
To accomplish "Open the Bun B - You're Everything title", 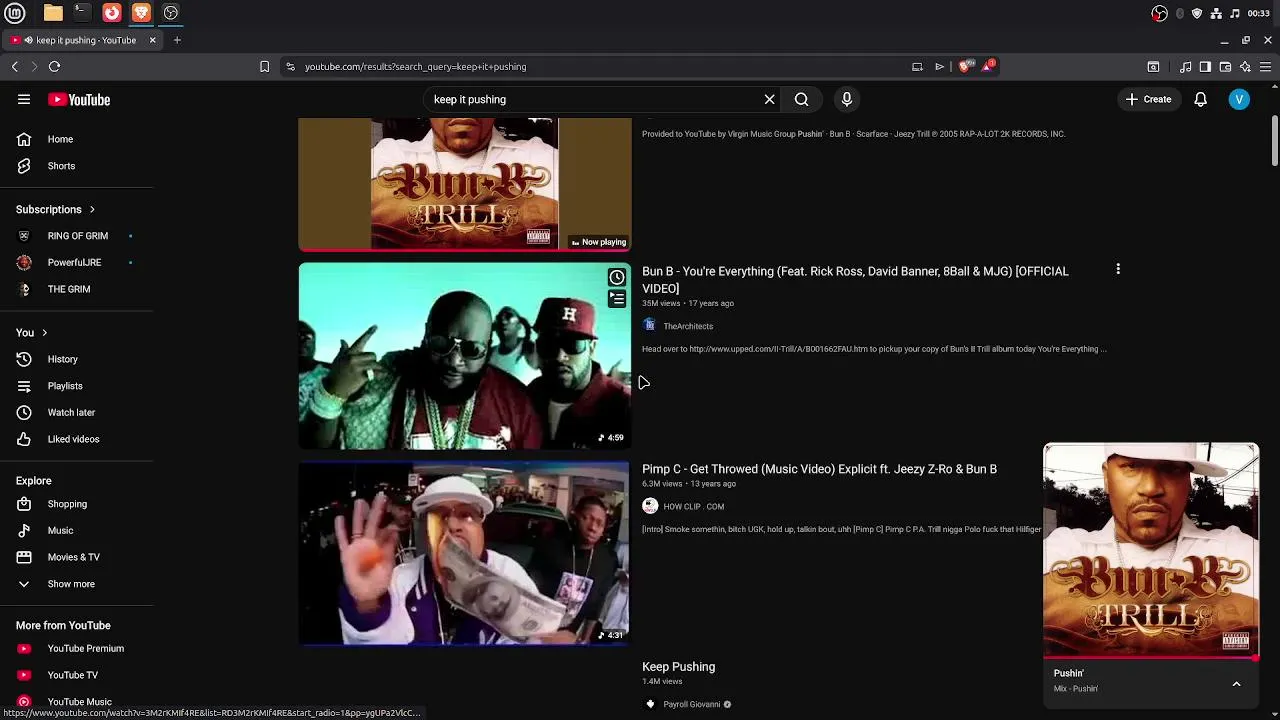I will pos(855,280).
